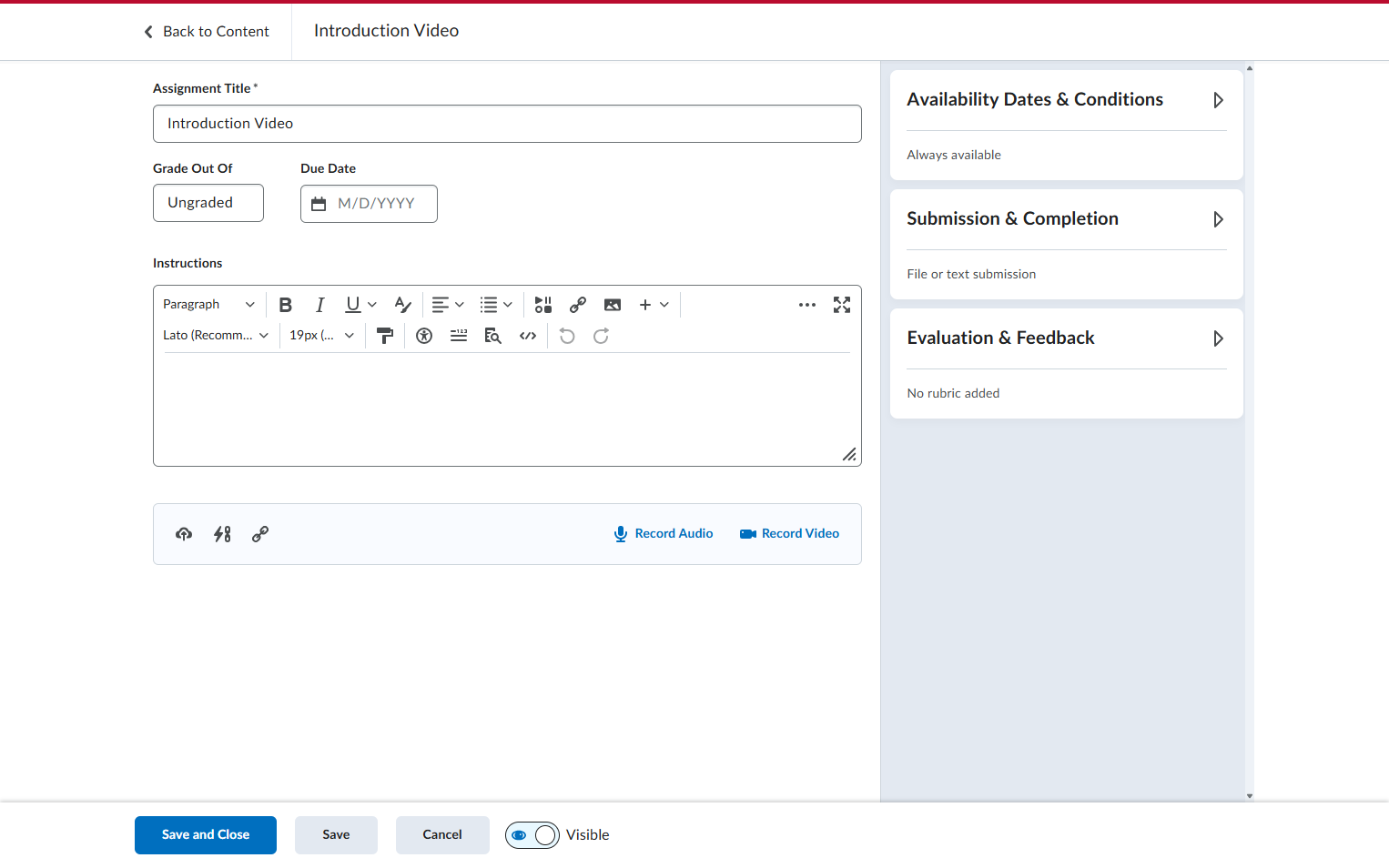Redo the last edit
This screenshot has width=1389, height=868.
pos(601,336)
